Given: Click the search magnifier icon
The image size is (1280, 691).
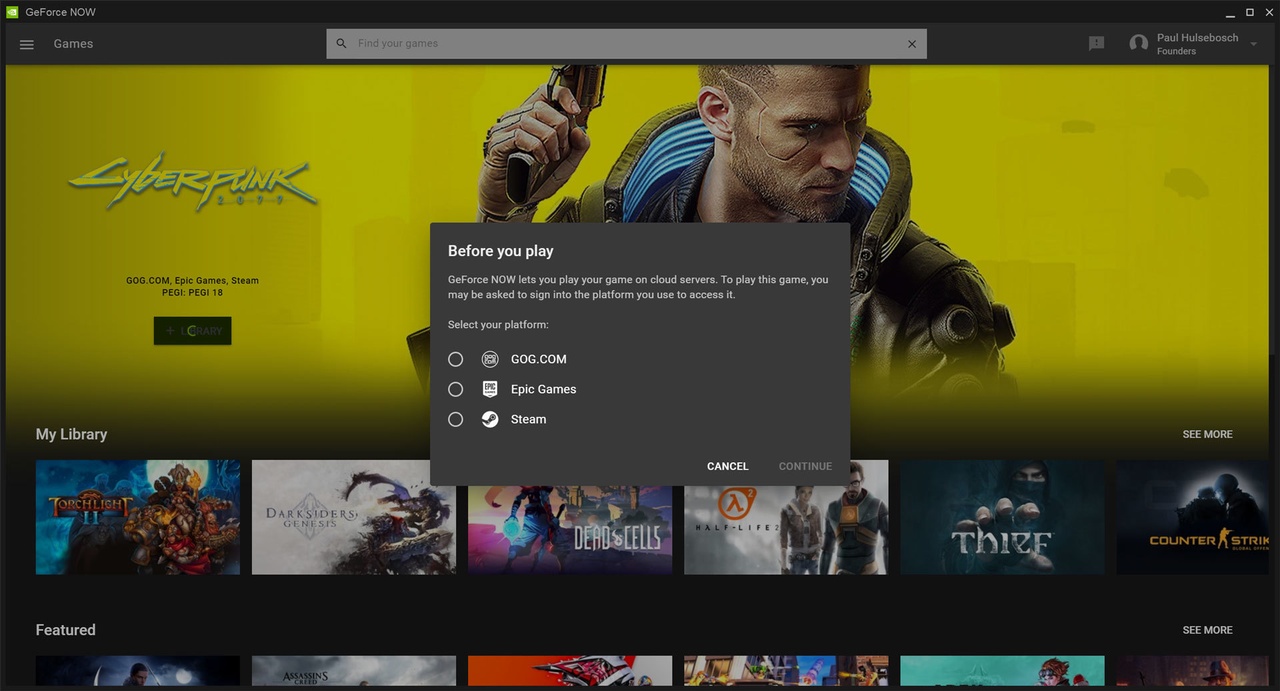Looking at the screenshot, I should coord(341,44).
